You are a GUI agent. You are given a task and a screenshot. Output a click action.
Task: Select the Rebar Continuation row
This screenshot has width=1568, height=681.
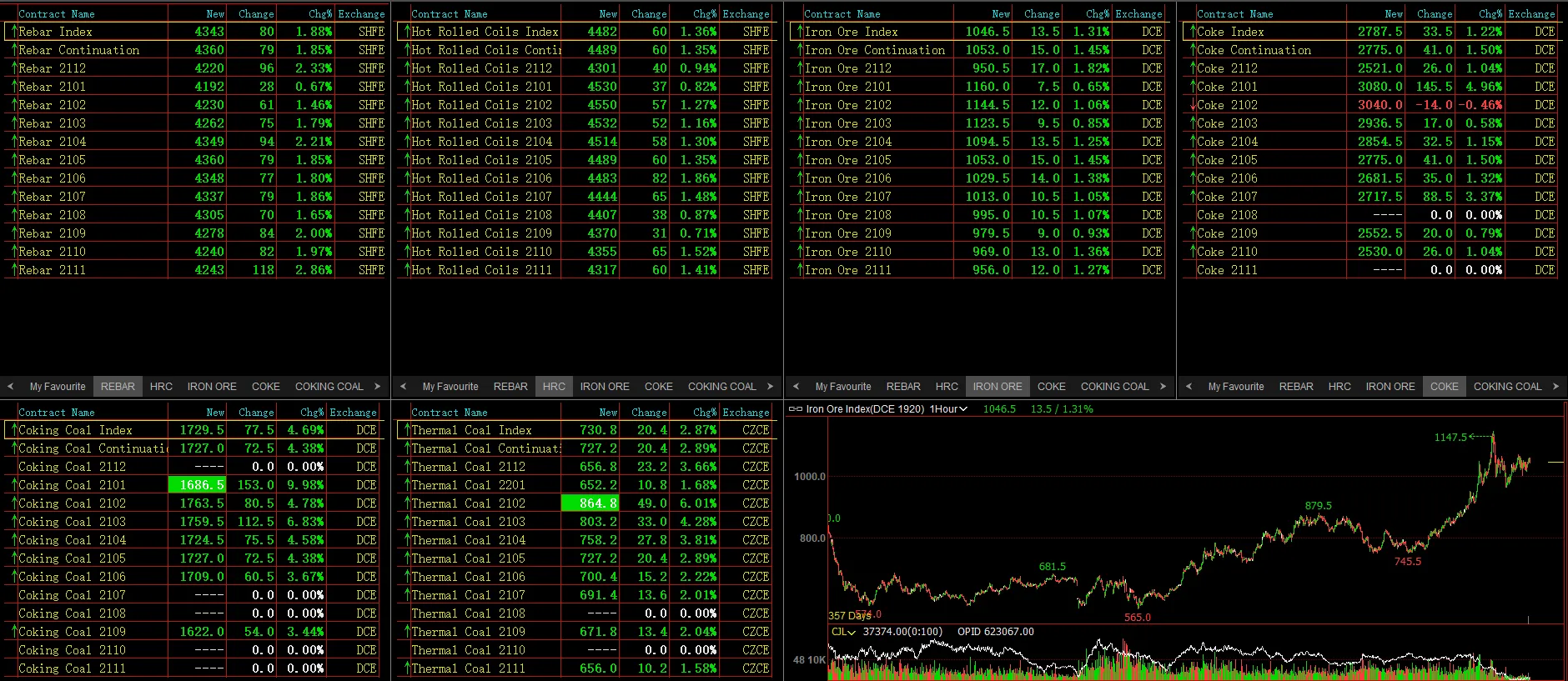197,50
